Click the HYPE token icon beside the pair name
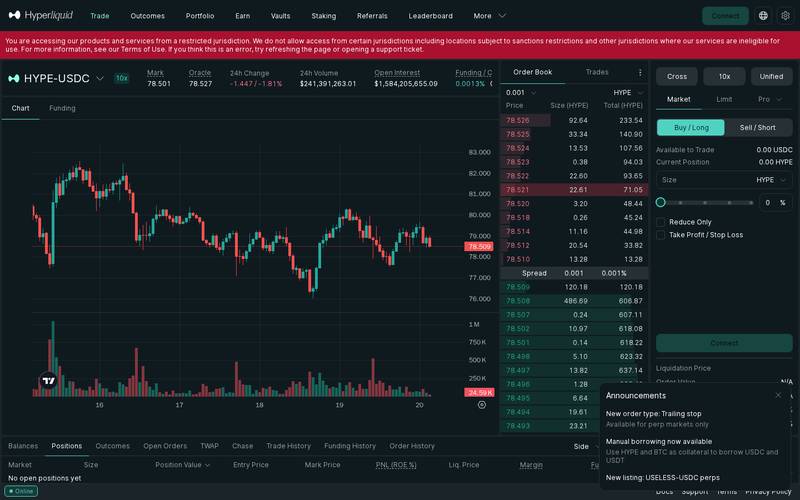The height and width of the screenshot is (500, 800). pos(14,78)
